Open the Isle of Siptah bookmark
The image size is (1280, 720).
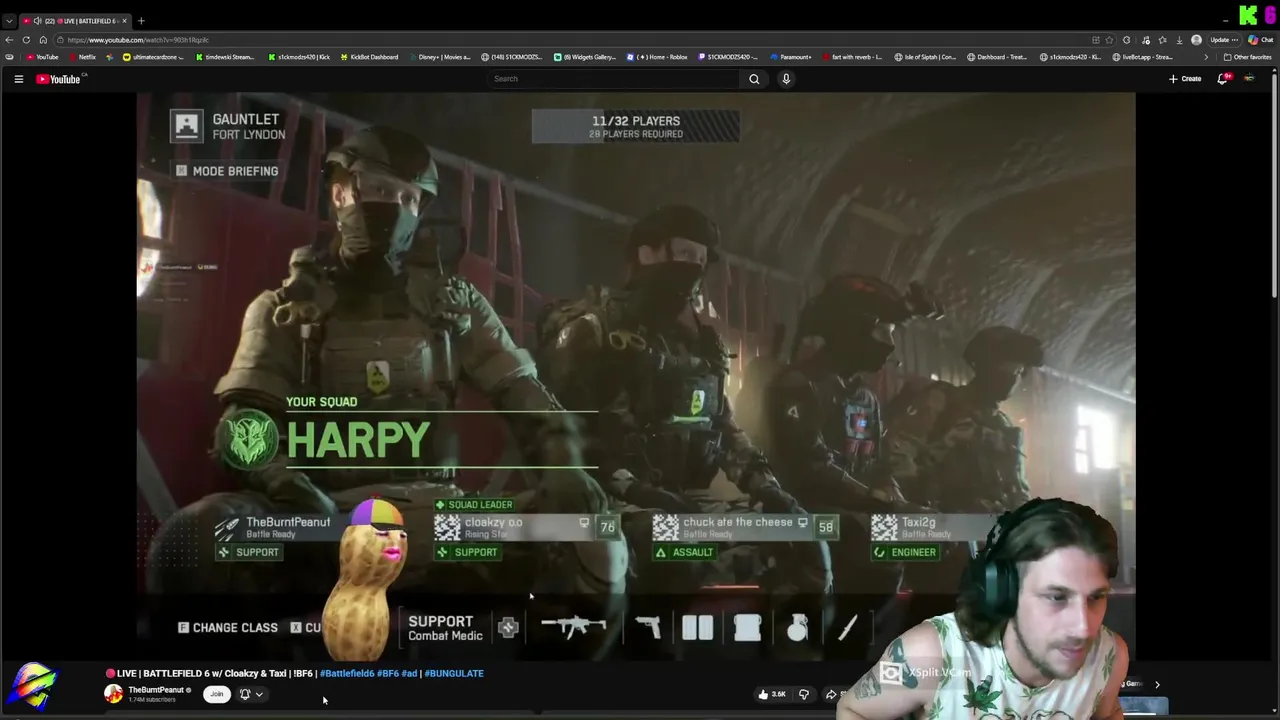click(x=925, y=57)
